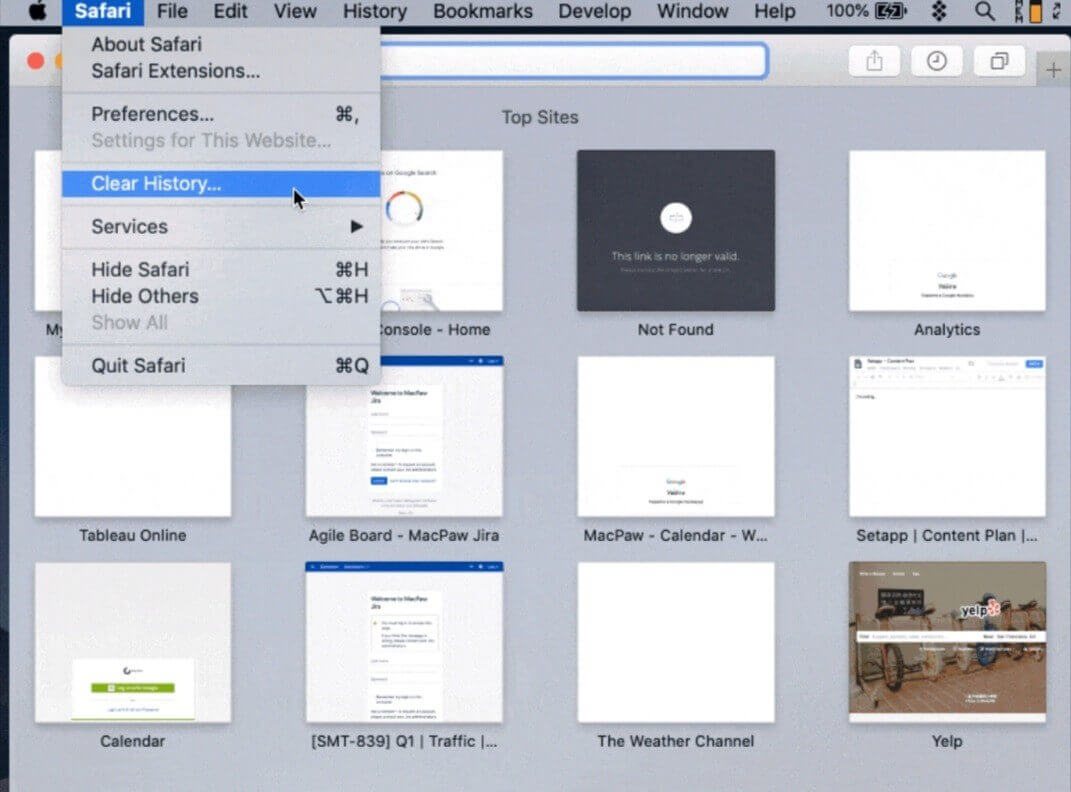Open the History clock toolbar icon
1071x792 pixels.
[x=936, y=61]
